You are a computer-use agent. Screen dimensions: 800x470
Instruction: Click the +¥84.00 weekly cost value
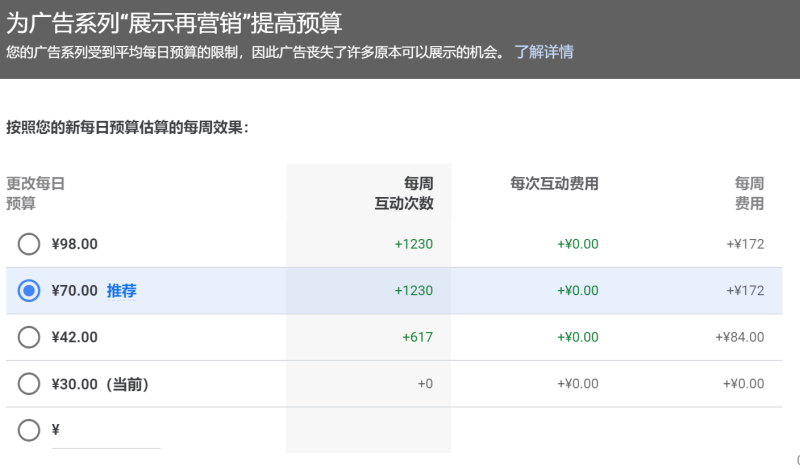coord(740,337)
